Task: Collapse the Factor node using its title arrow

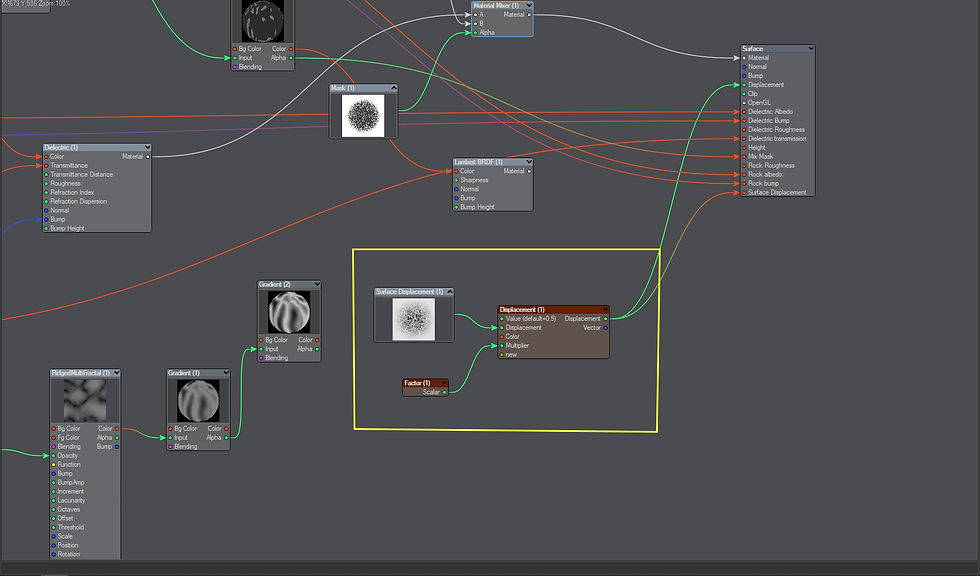Action: (x=444, y=383)
